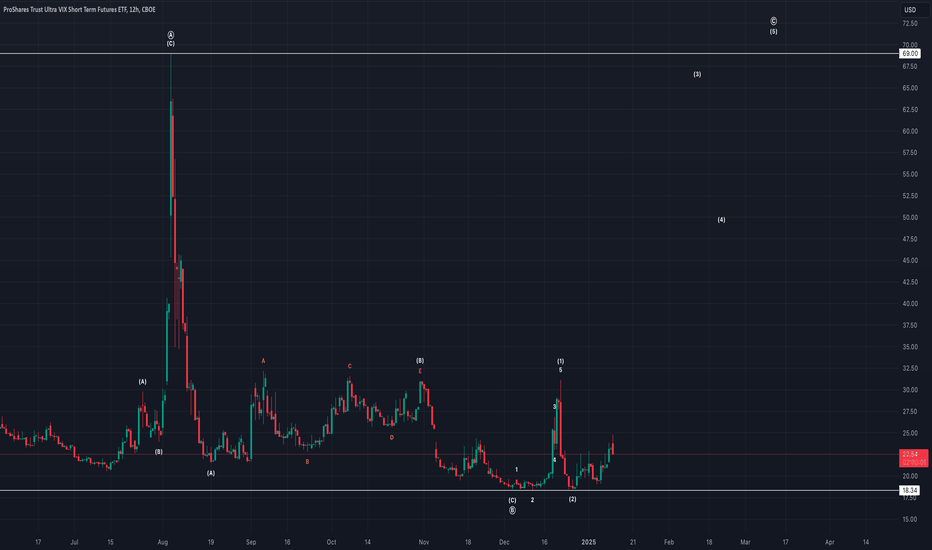The height and width of the screenshot is (550, 932).
Task: Click the 65.00 price scale value
Action: 910,88
